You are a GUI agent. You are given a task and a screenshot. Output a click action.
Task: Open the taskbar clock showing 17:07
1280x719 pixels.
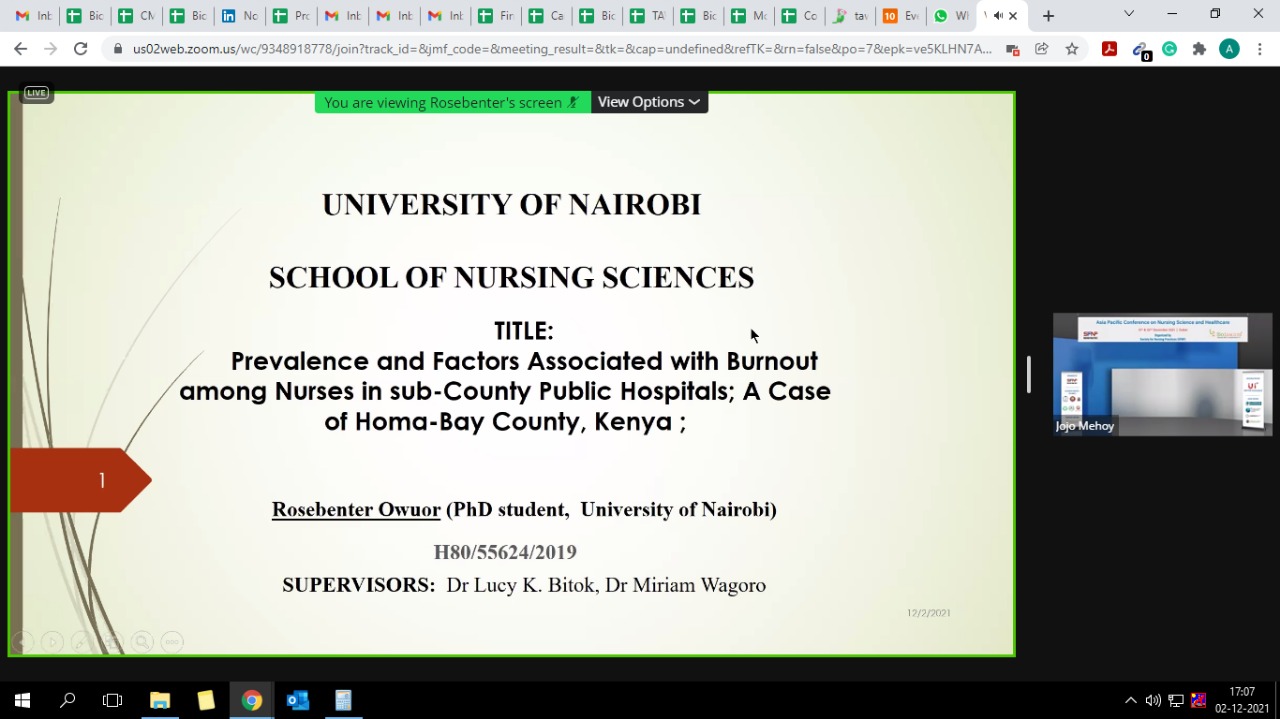(x=1242, y=700)
